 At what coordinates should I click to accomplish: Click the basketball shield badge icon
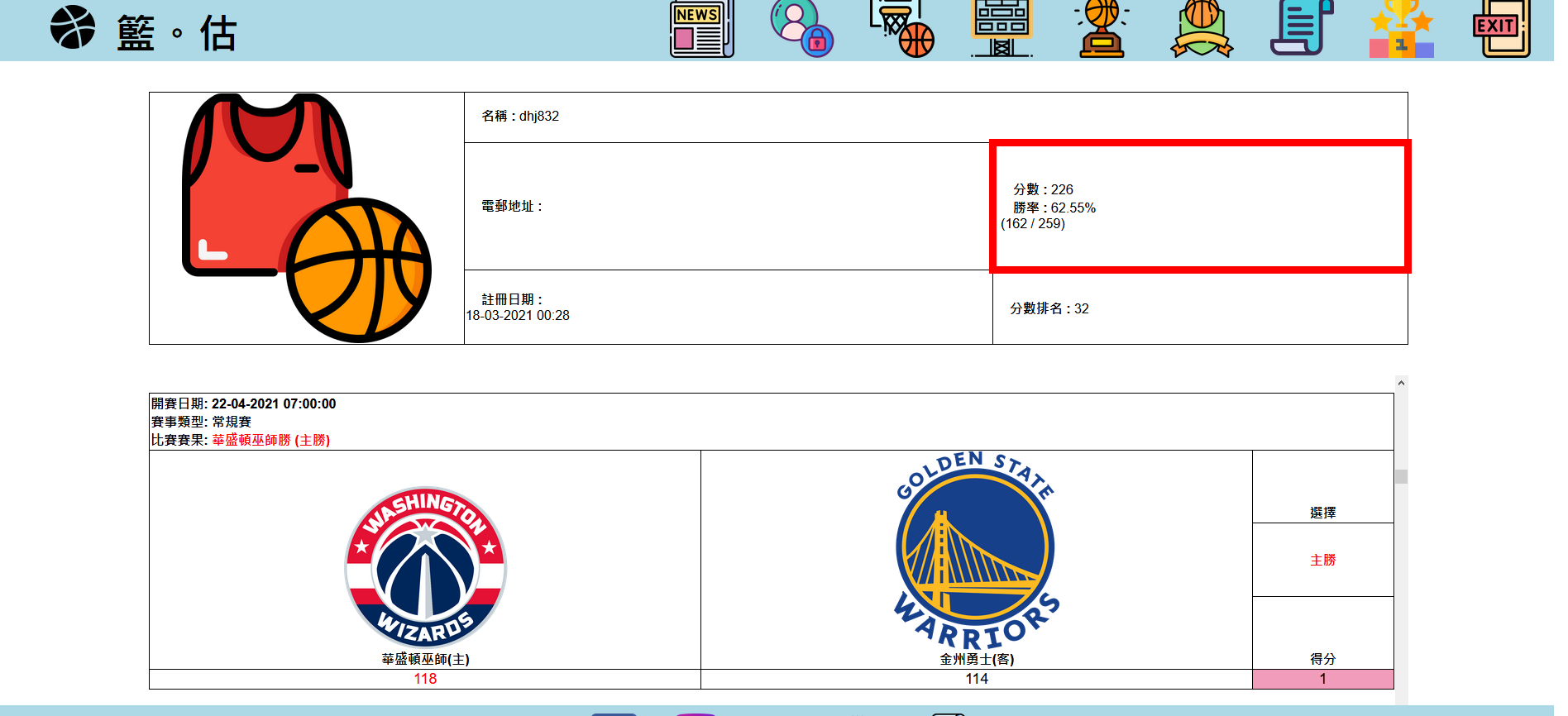1202,30
